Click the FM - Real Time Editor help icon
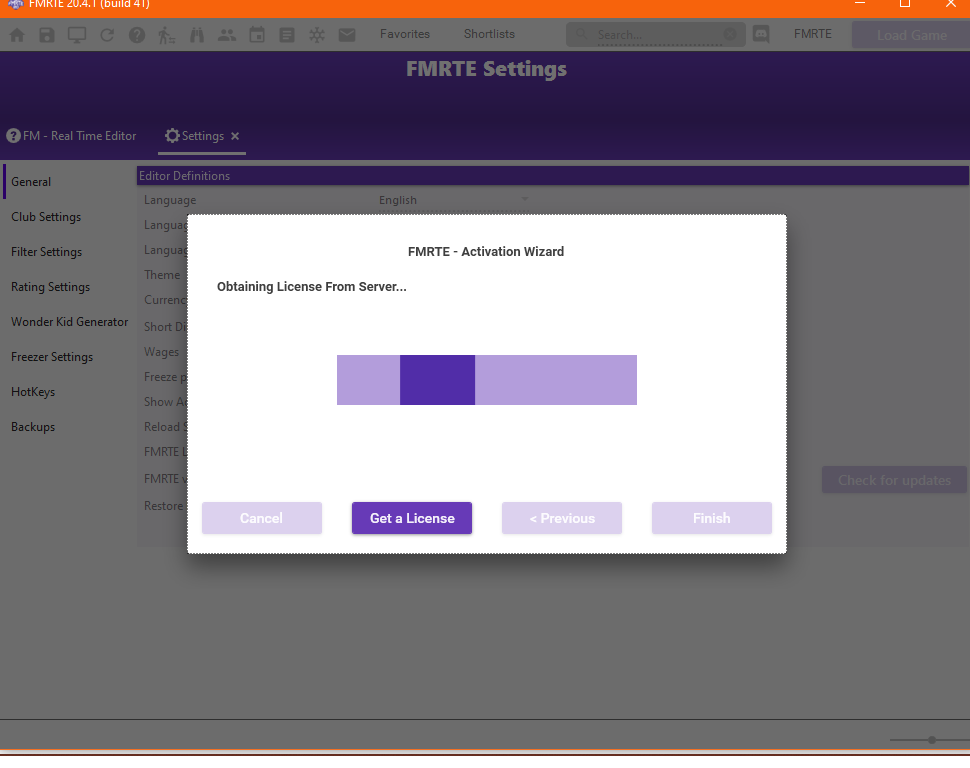Screen dimensions: 970x768 pyautogui.click(x=13, y=136)
